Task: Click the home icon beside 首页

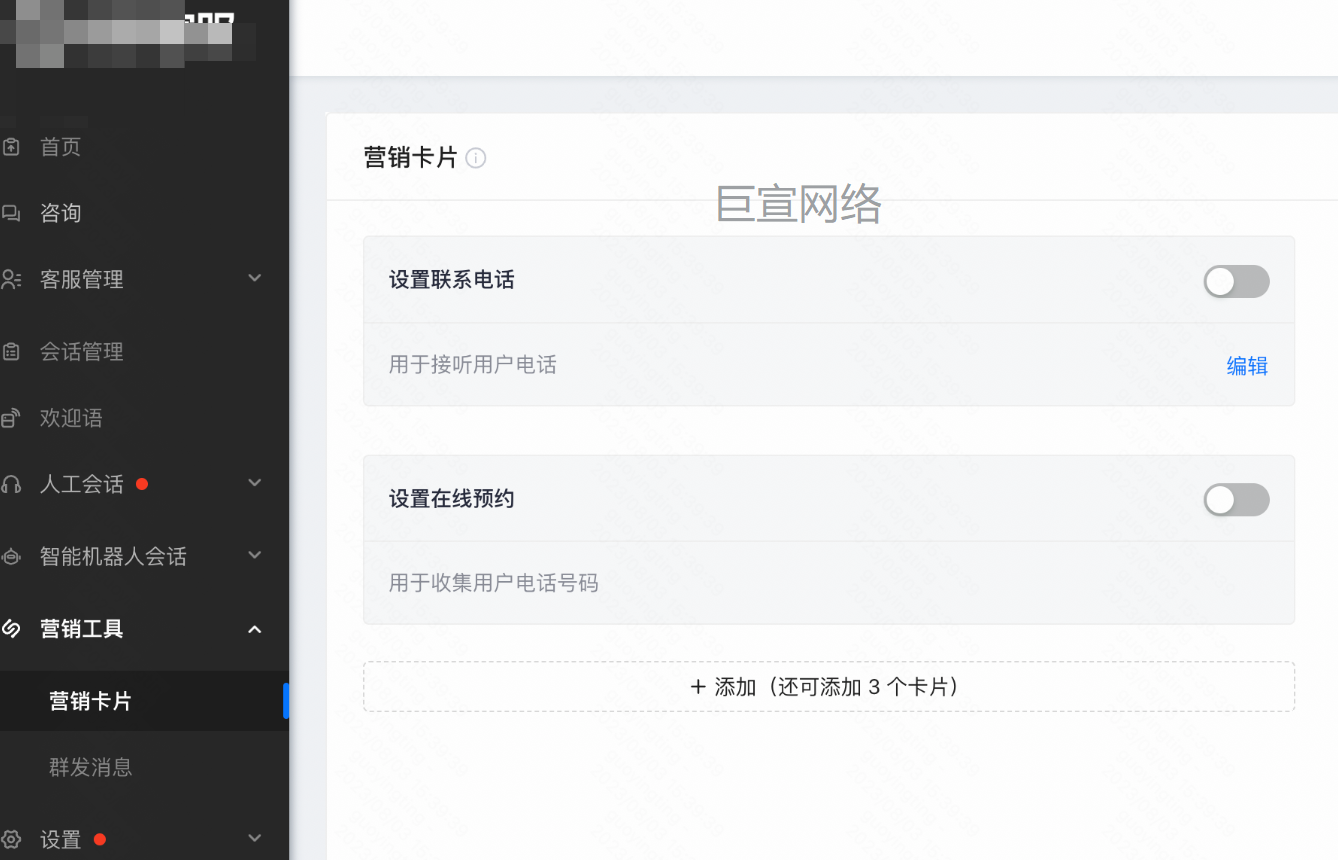Action: click(x=11, y=147)
